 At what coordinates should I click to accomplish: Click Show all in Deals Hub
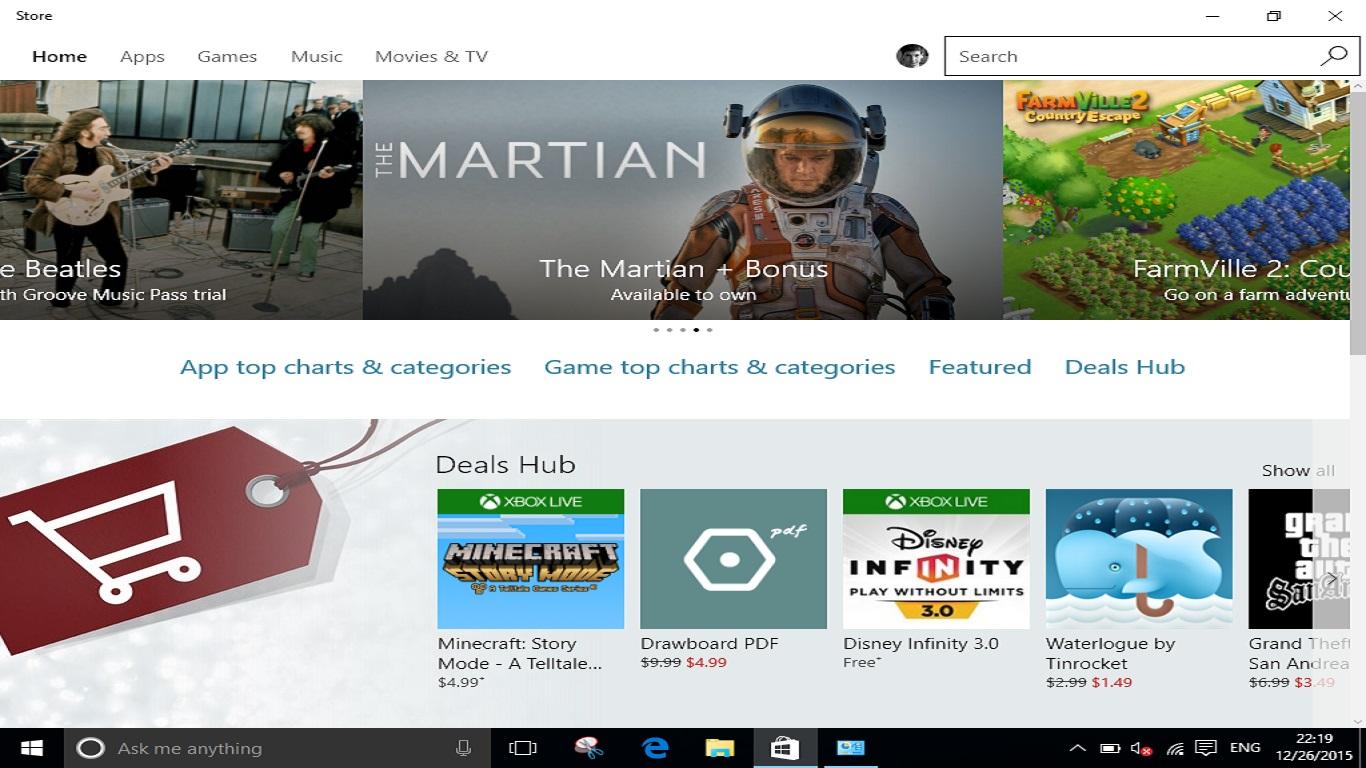click(1298, 470)
